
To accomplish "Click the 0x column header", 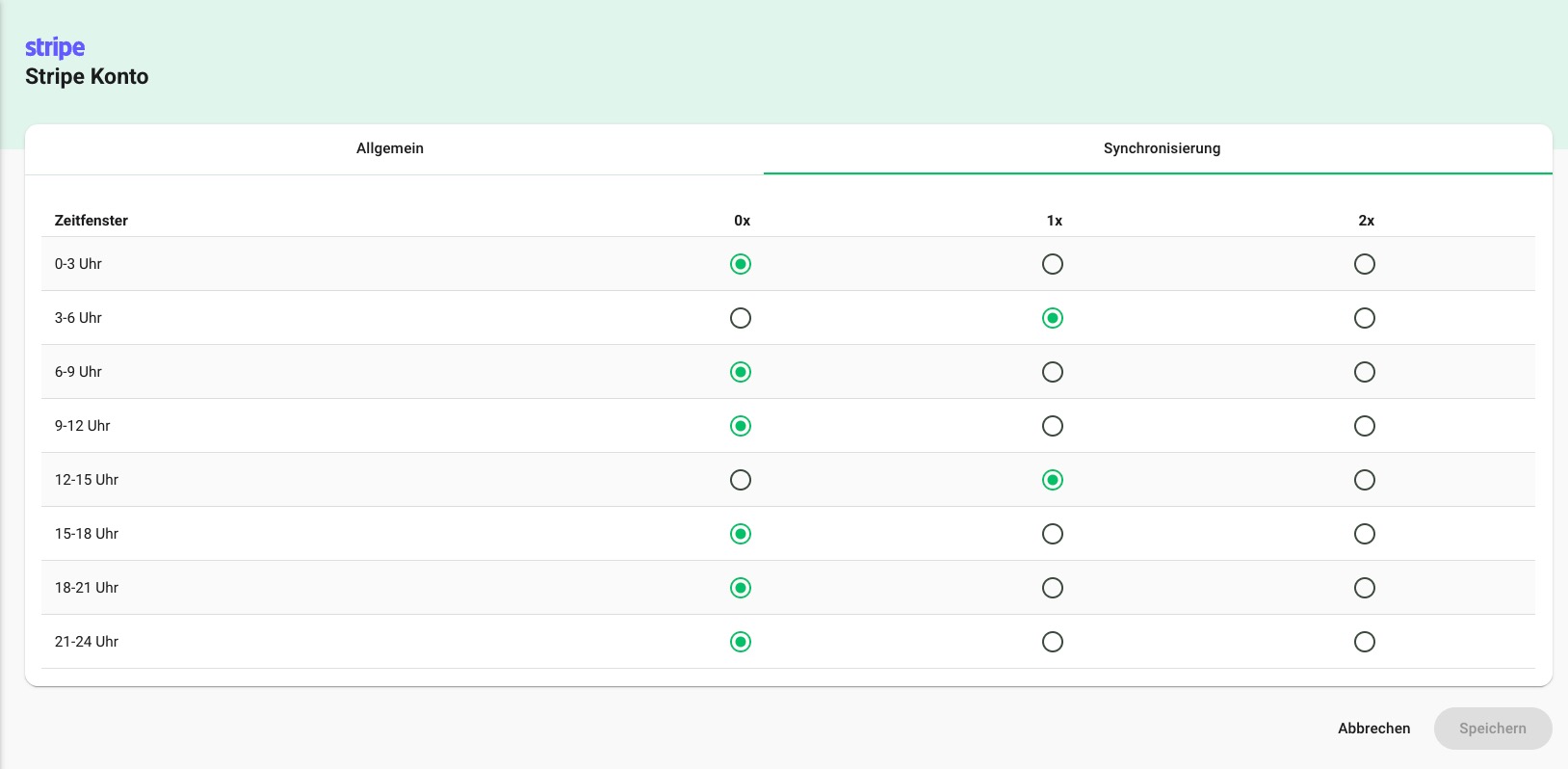I will click(742, 221).
